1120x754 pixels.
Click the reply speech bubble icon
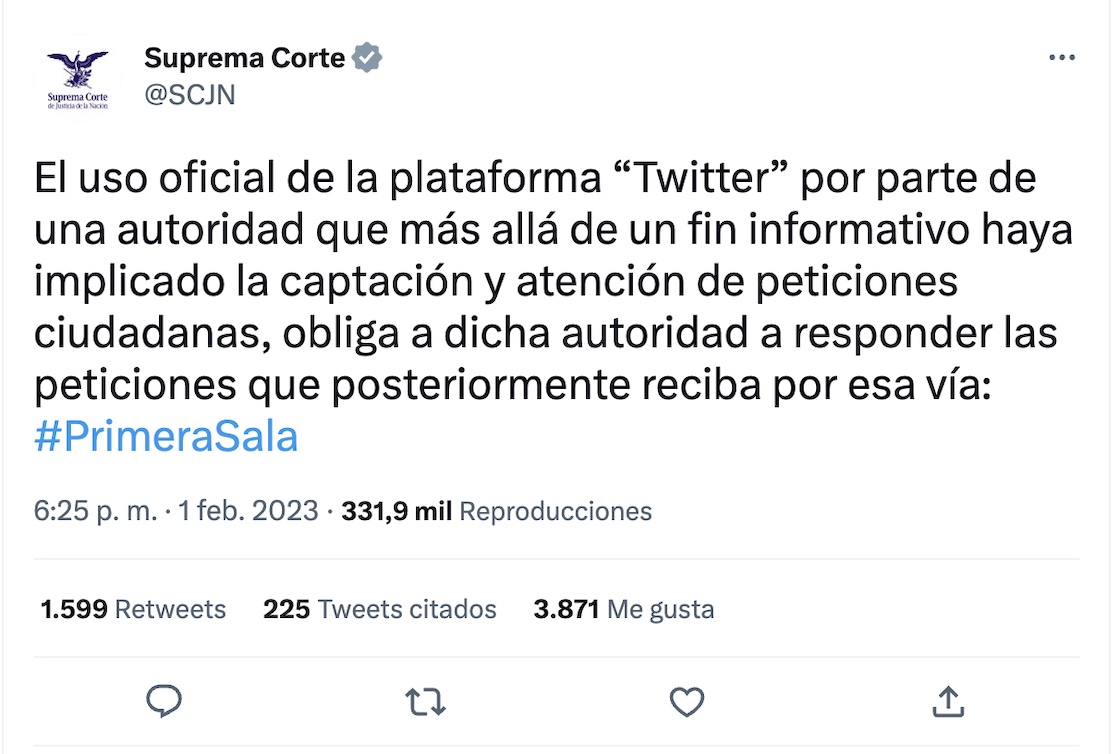click(163, 702)
